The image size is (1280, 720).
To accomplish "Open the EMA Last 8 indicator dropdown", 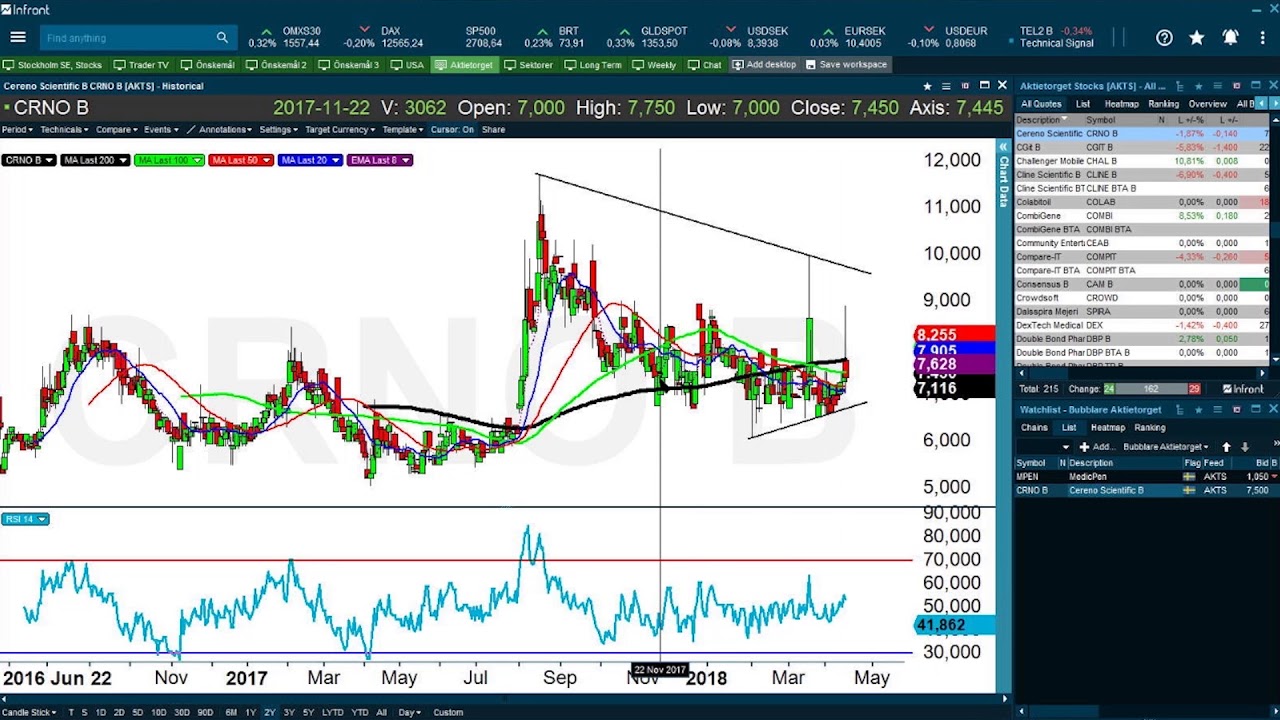I will tap(380, 160).
